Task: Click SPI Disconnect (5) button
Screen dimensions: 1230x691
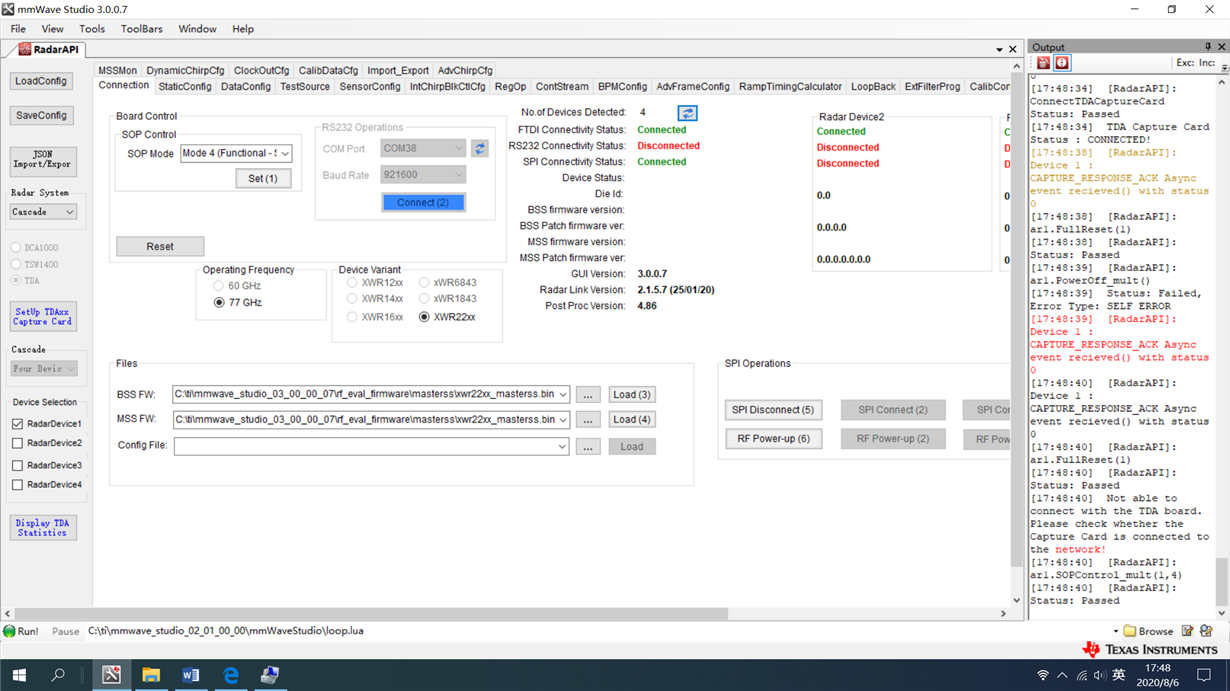Action: pyautogui.click(x=773, y=410)
